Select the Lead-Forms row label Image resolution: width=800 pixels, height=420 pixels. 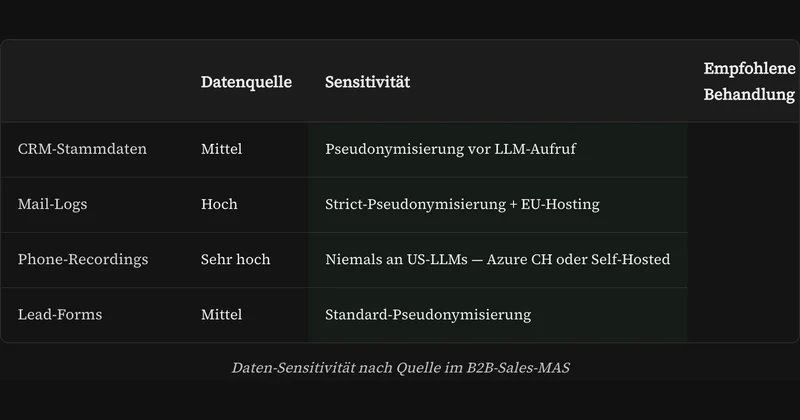60,314
